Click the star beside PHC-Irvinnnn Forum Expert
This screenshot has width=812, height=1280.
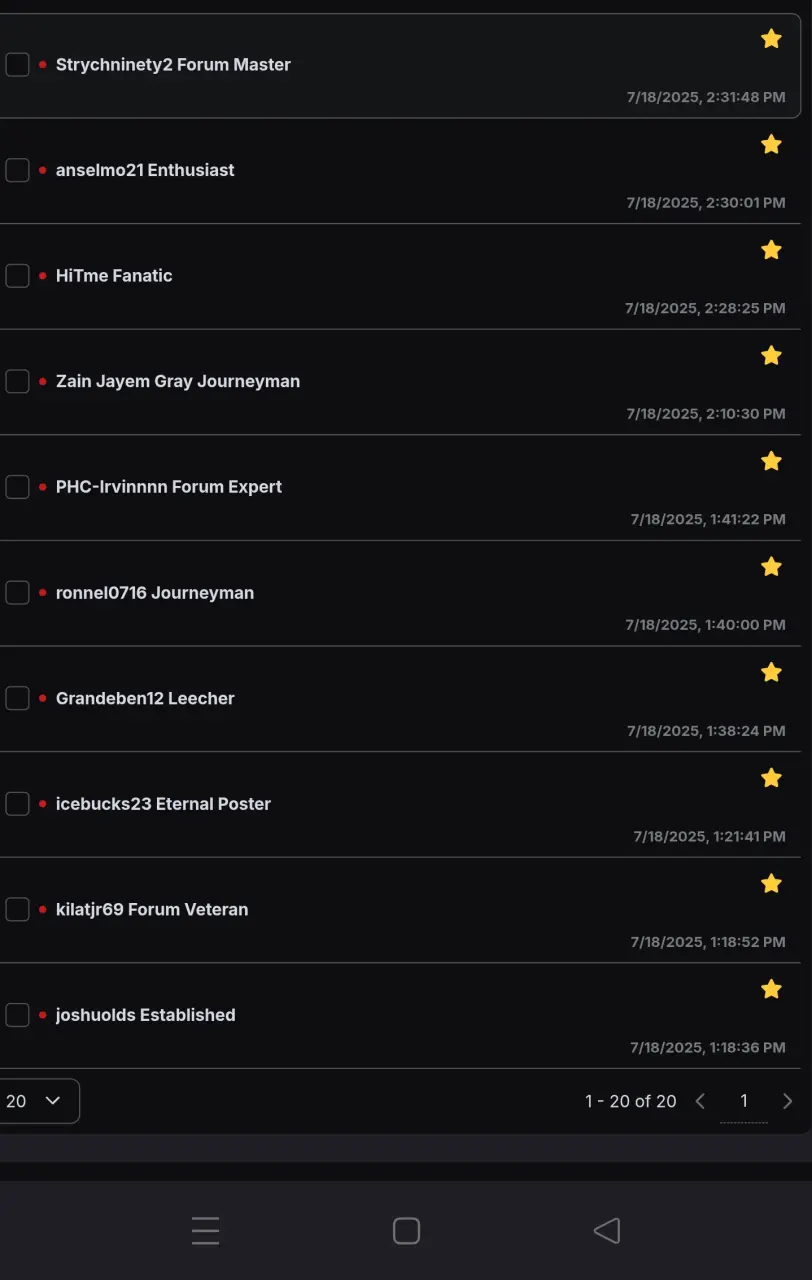pos(771,461)
